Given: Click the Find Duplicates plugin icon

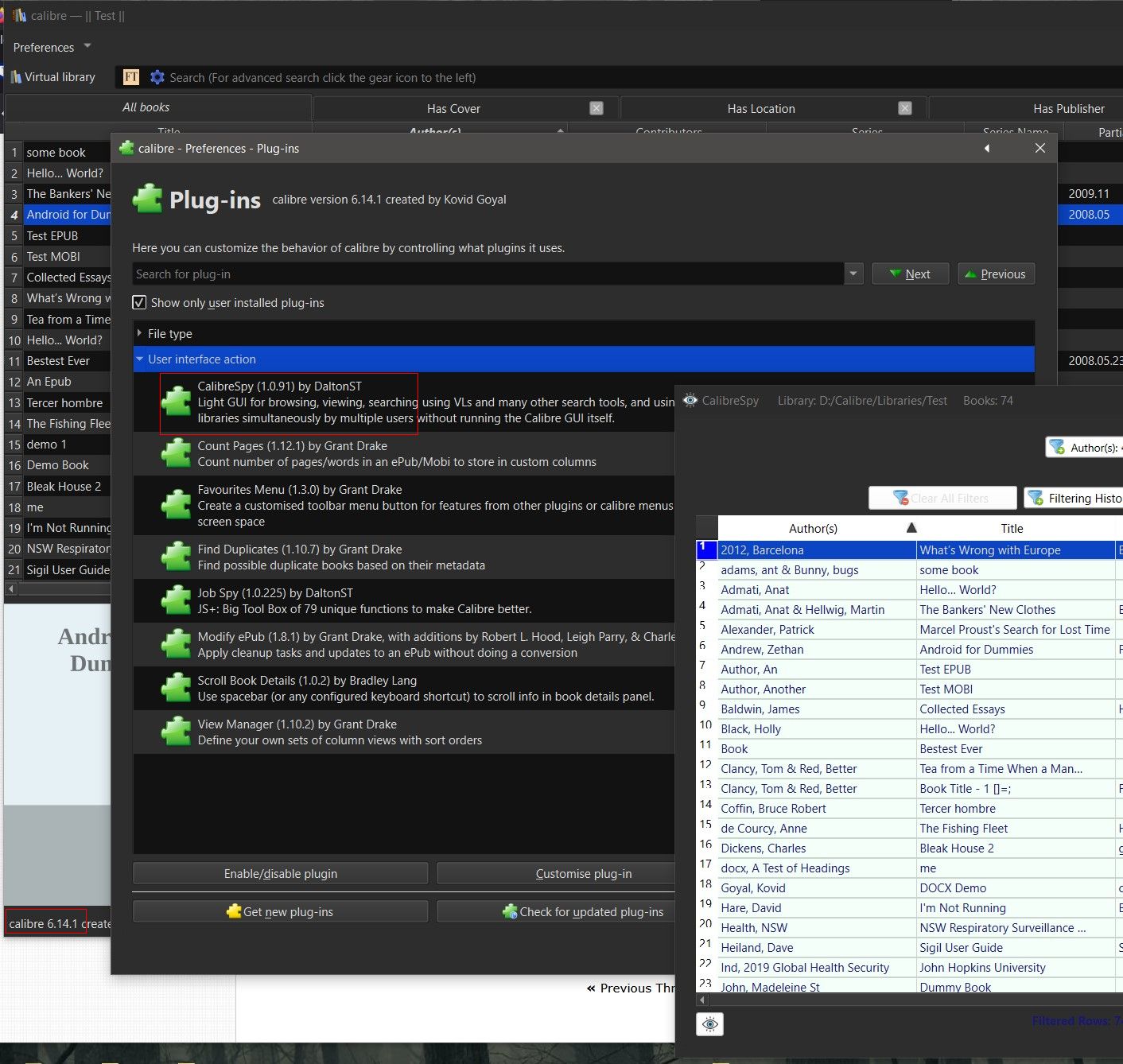Looking at the screenshot, I should (x=176, y=557).
